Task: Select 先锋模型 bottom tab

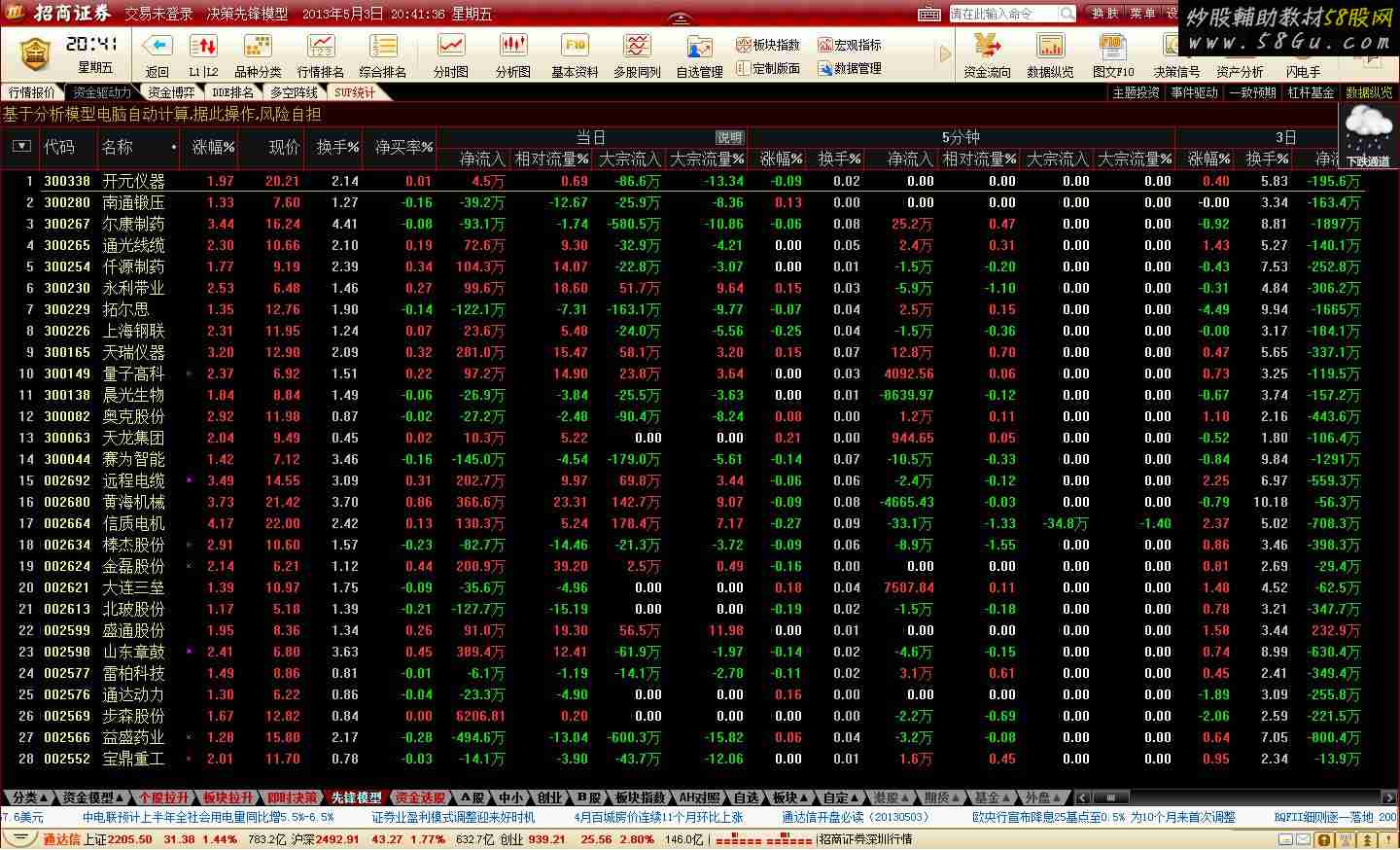Action: click(x=357, y=797)
